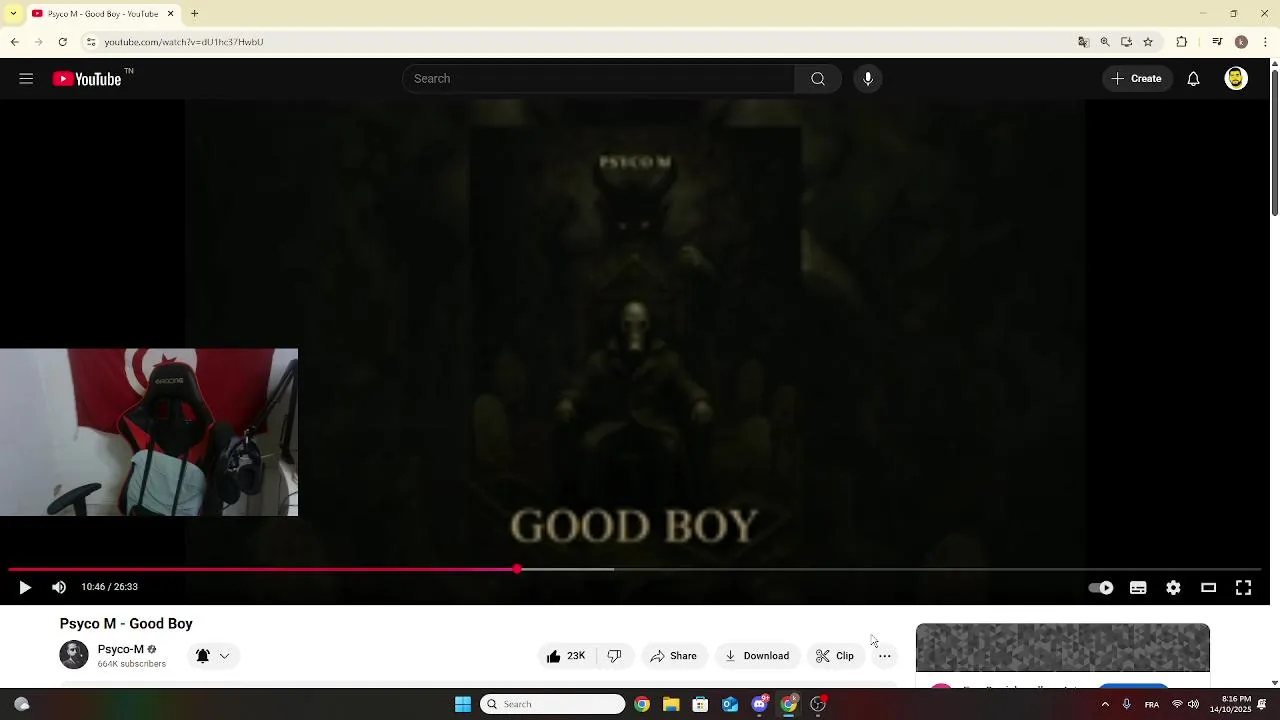This screenshot has height=720, width=1280.
Task: Open more actions three-dot menu
Action: tap(884, 656)
